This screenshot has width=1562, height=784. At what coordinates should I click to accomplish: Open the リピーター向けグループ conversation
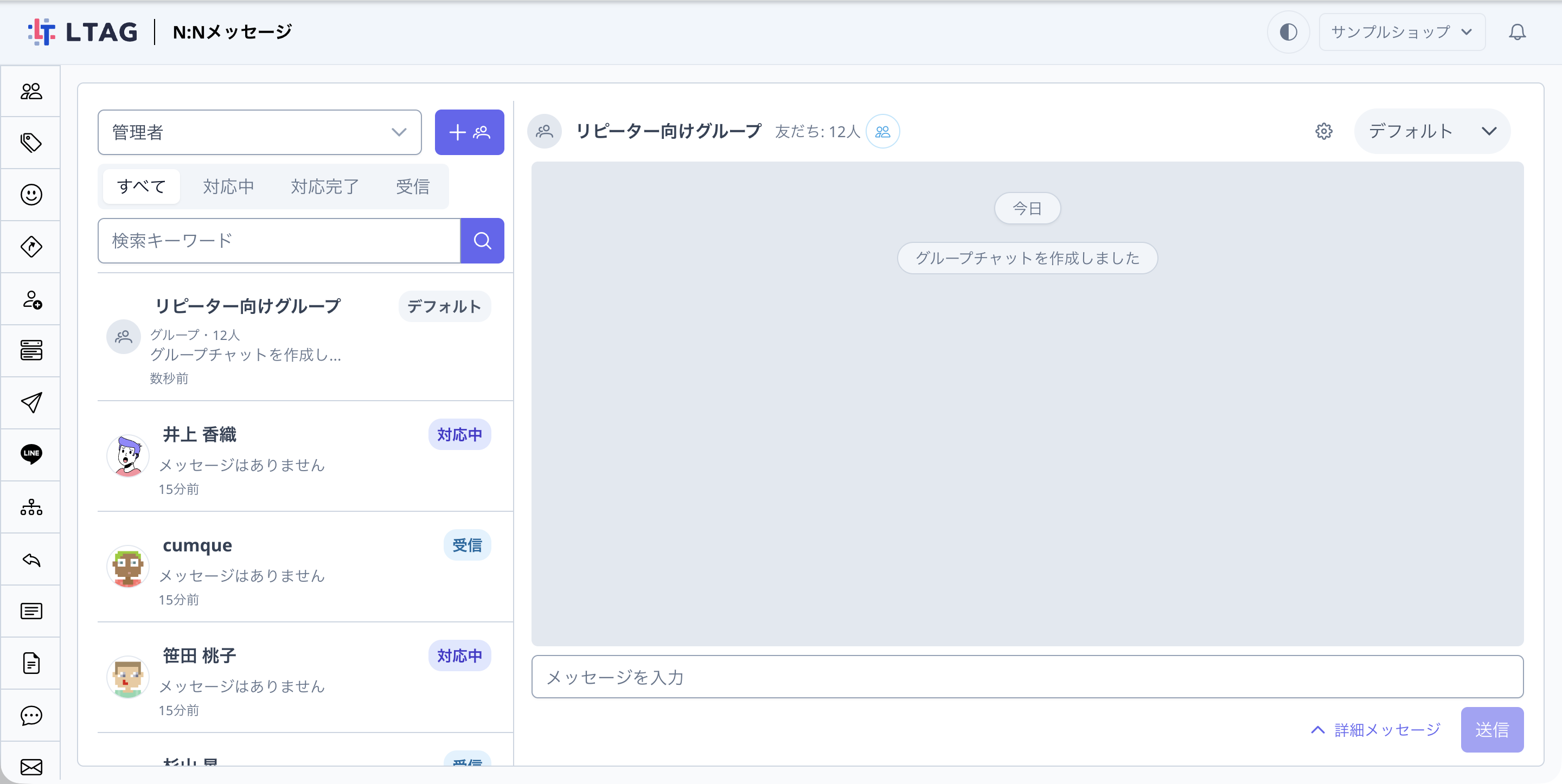(305, 337)
